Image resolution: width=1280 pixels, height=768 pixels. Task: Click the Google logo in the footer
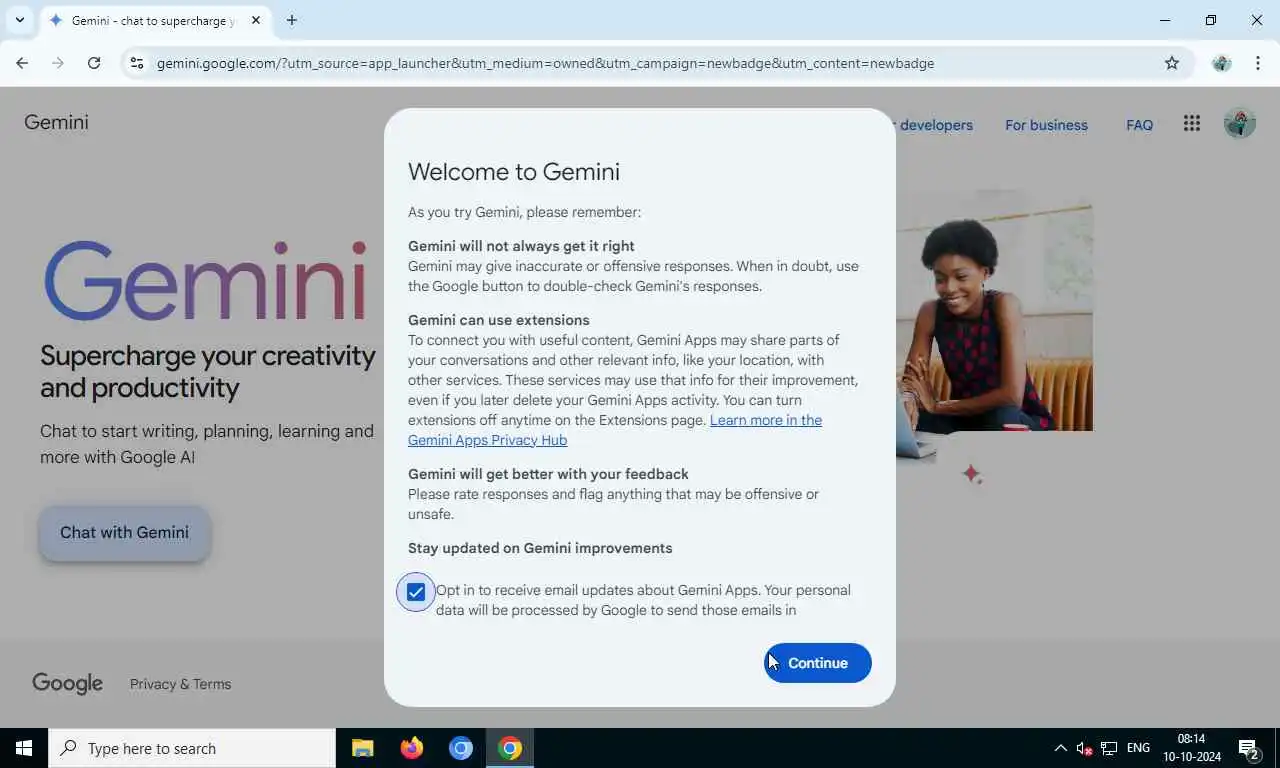point(68,684)
